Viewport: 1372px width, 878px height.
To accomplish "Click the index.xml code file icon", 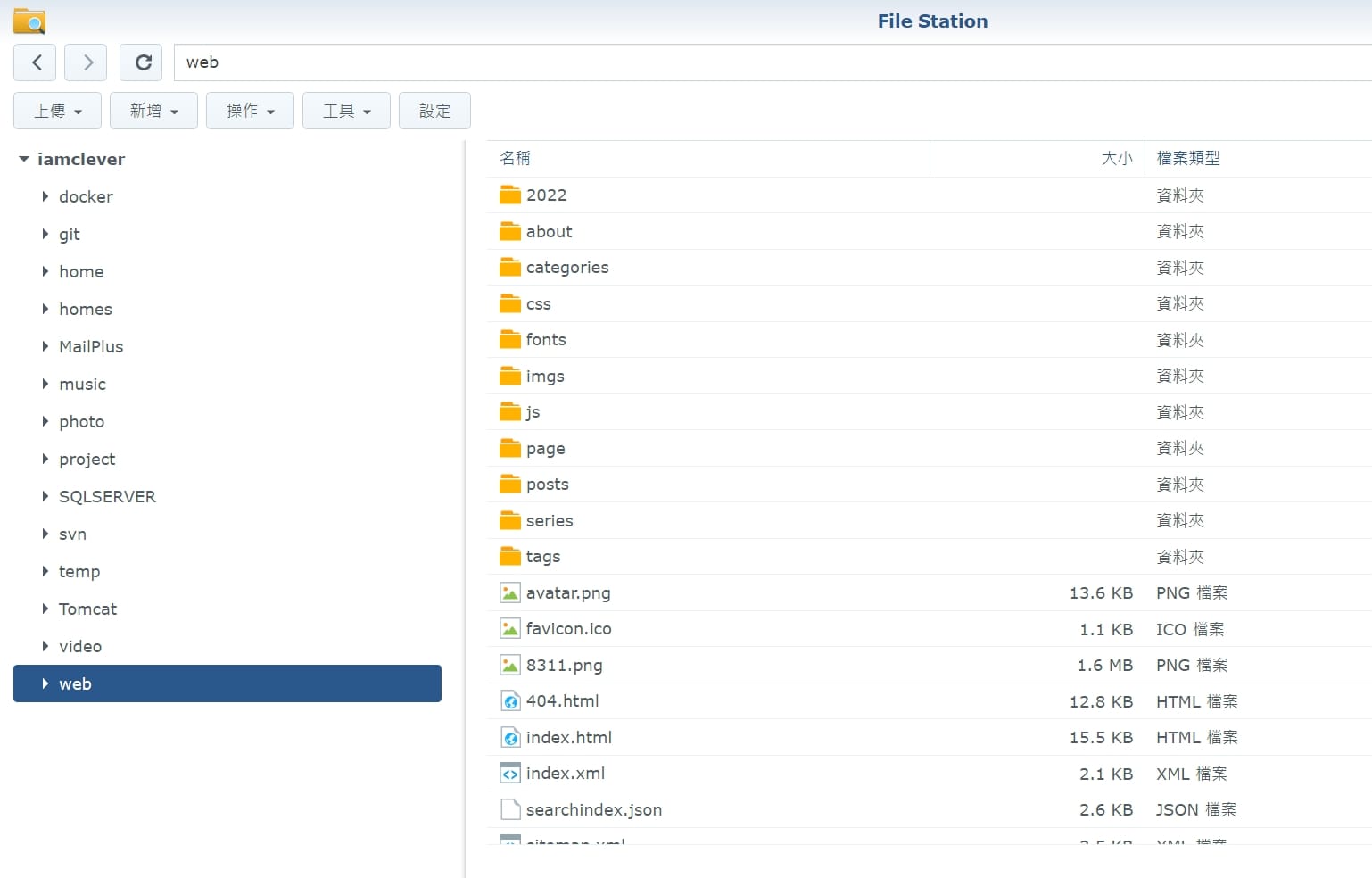I will 510,773.
